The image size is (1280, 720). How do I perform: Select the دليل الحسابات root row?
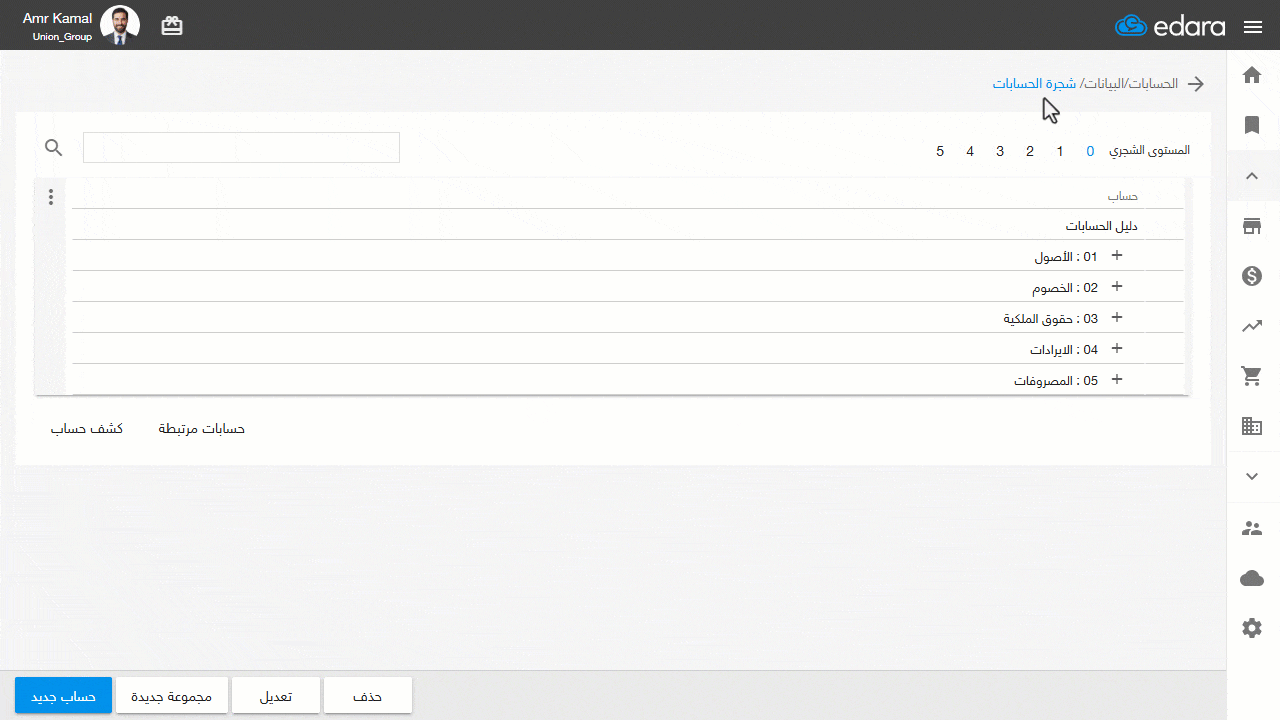click(628, 225)
